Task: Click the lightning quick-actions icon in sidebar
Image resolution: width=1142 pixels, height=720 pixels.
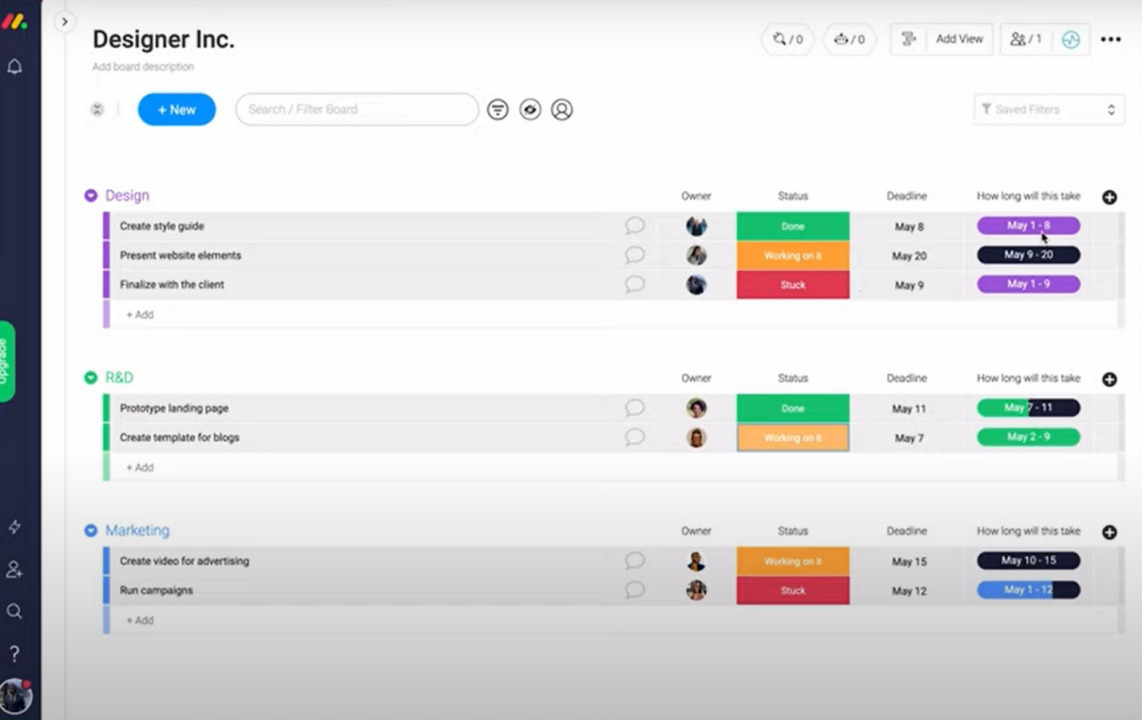Action: click(x=14, y=527)
